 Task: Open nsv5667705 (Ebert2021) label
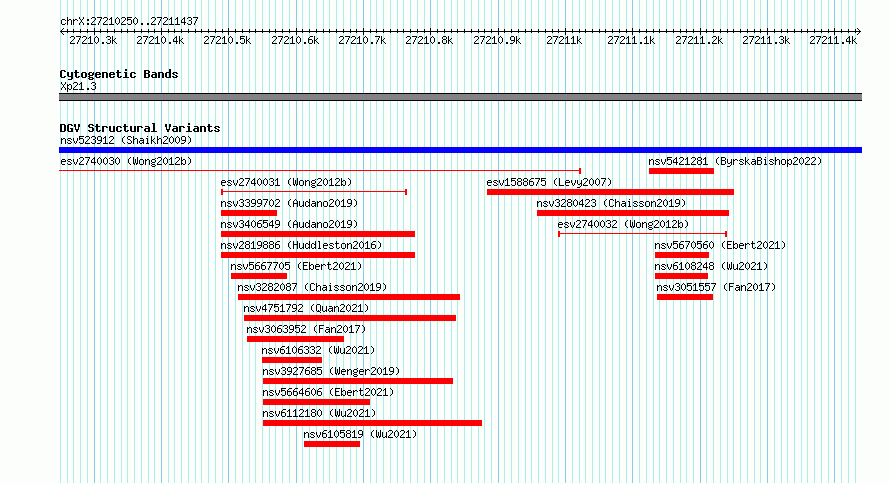(296, 266)
